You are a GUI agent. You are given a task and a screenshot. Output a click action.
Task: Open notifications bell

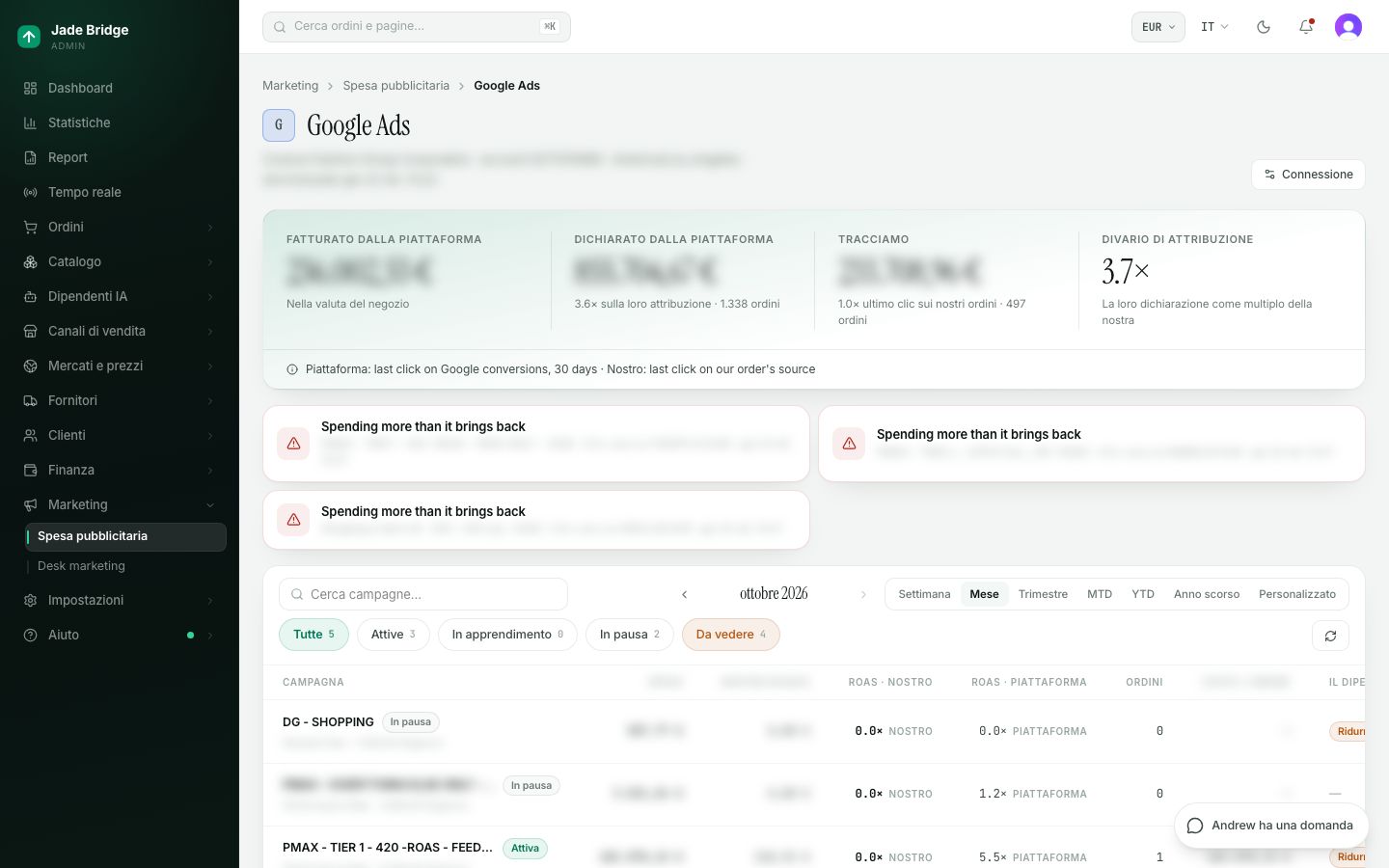[x=1306, y=27]
